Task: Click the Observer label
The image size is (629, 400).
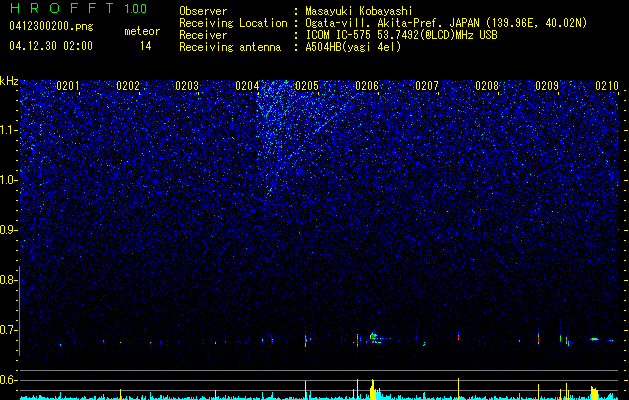Action: tap(203, 11)
